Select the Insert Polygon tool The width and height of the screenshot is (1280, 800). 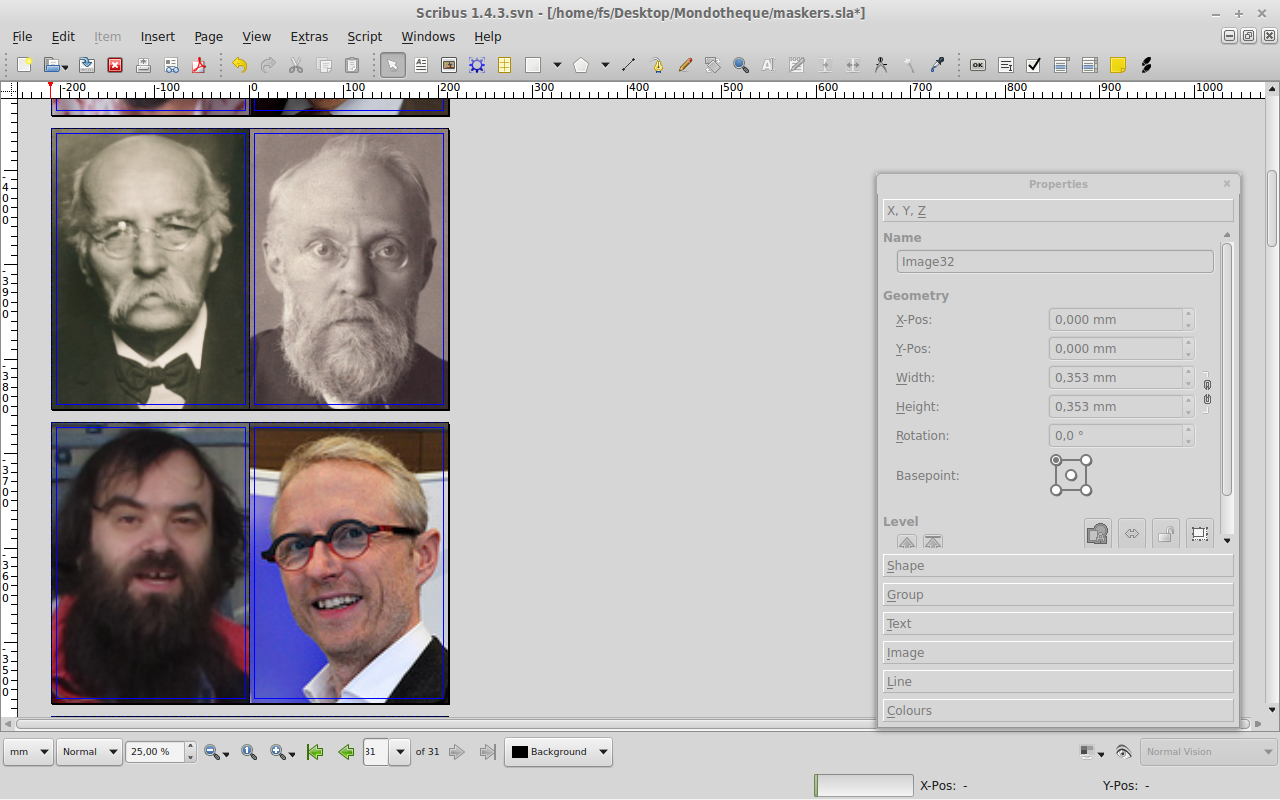pyautogui.click(x=581, y=65)
